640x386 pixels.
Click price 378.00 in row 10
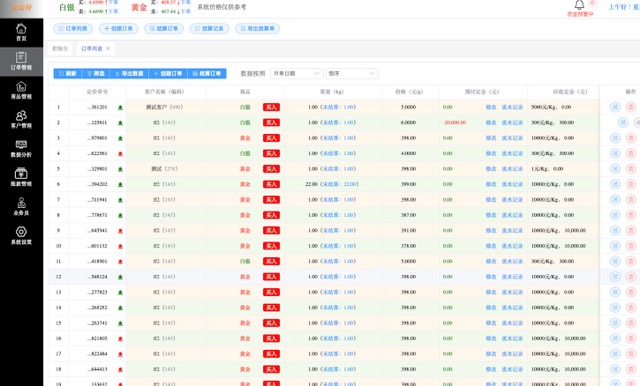tap(408, 246)
